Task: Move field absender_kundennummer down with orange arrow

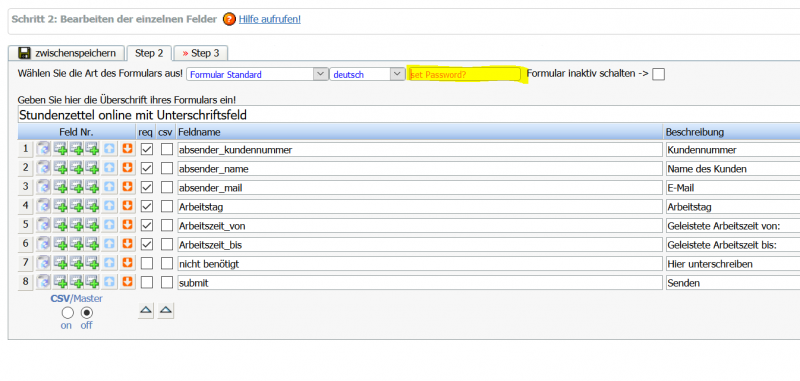Action: pos(128,149)
